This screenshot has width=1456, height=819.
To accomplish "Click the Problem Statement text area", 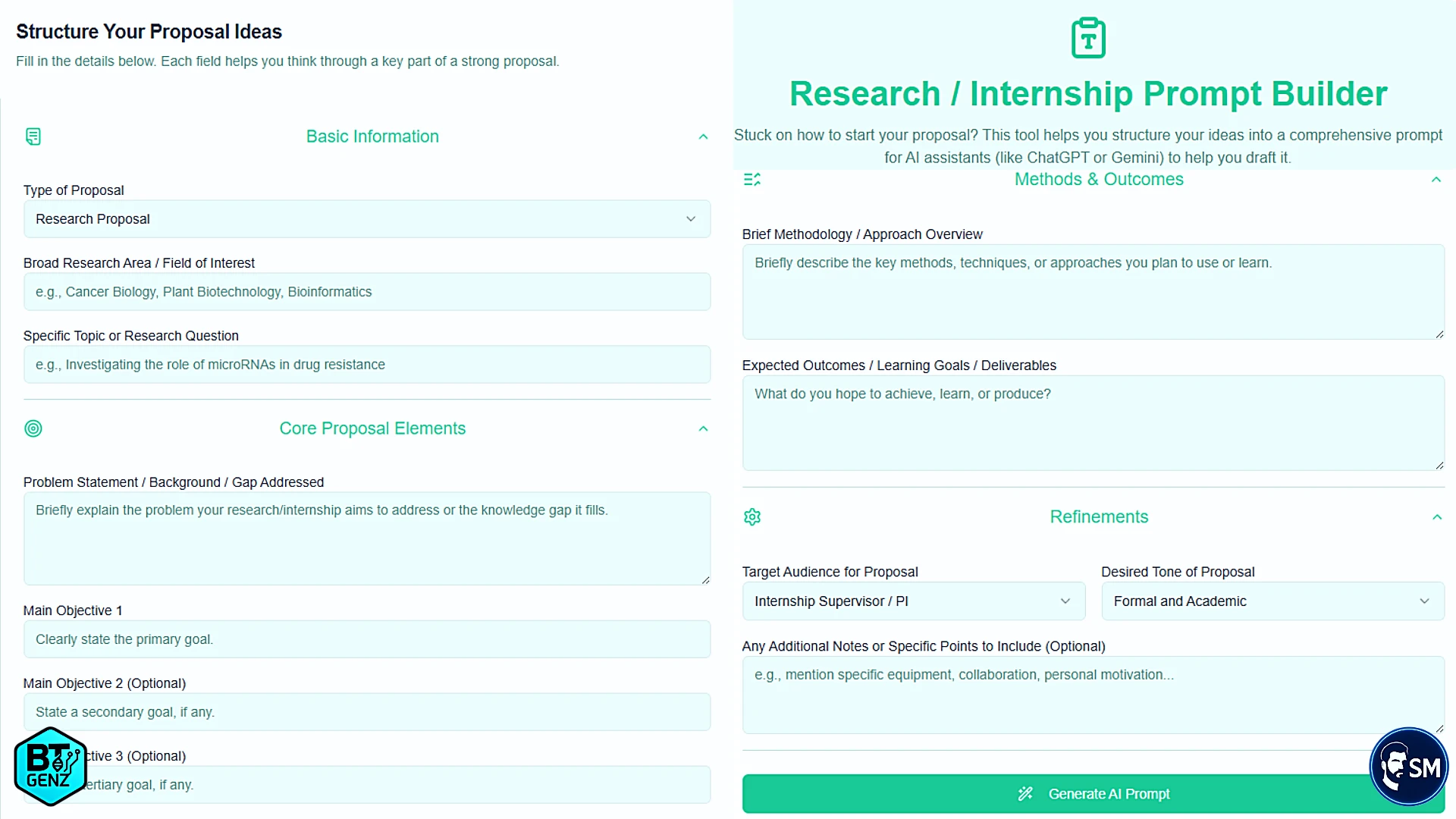I will [367, 538].
